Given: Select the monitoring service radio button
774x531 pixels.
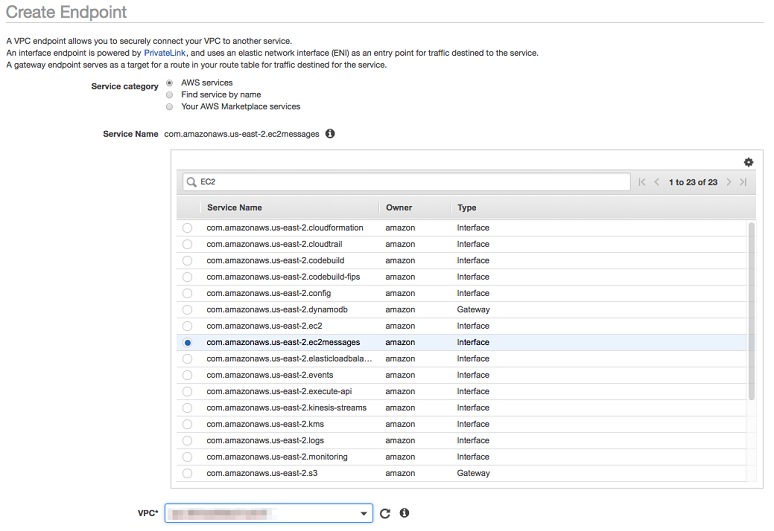Looking at the screenshot, I should (187, 457).
